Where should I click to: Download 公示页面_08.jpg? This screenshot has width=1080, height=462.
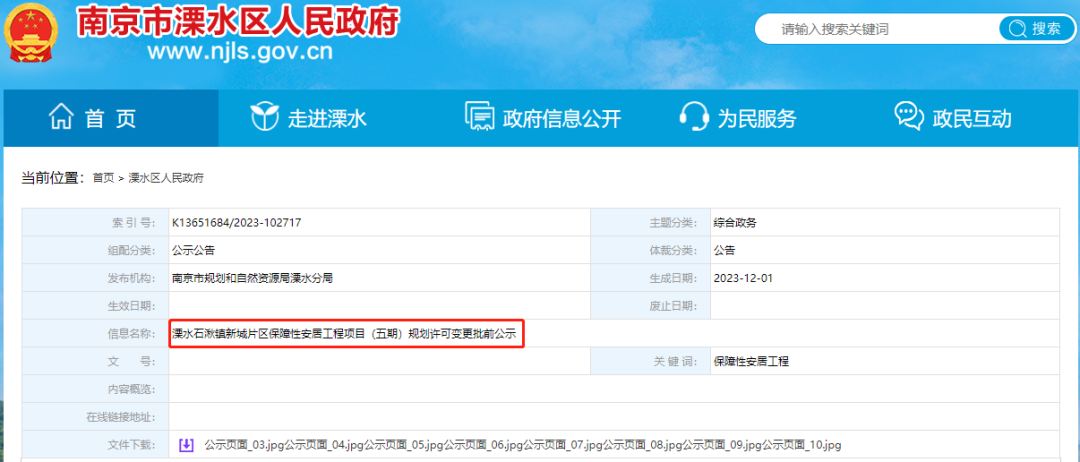(x=643, y=445)
